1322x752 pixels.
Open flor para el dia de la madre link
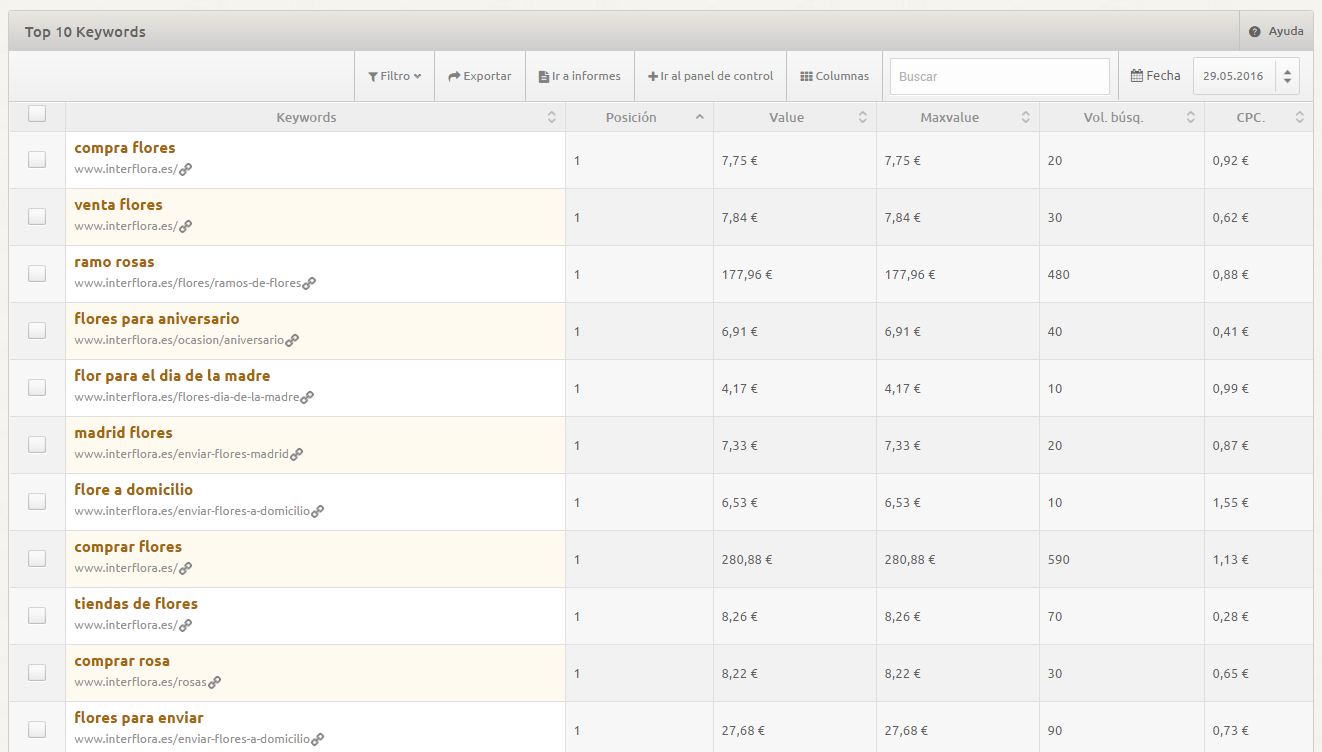coord(172,376)
